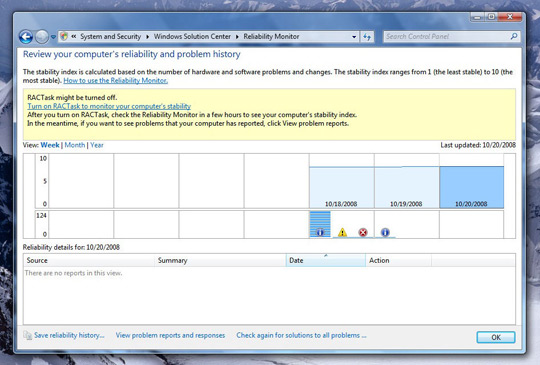Expand arrow after Windows Solution Center

tap(237, 36)
